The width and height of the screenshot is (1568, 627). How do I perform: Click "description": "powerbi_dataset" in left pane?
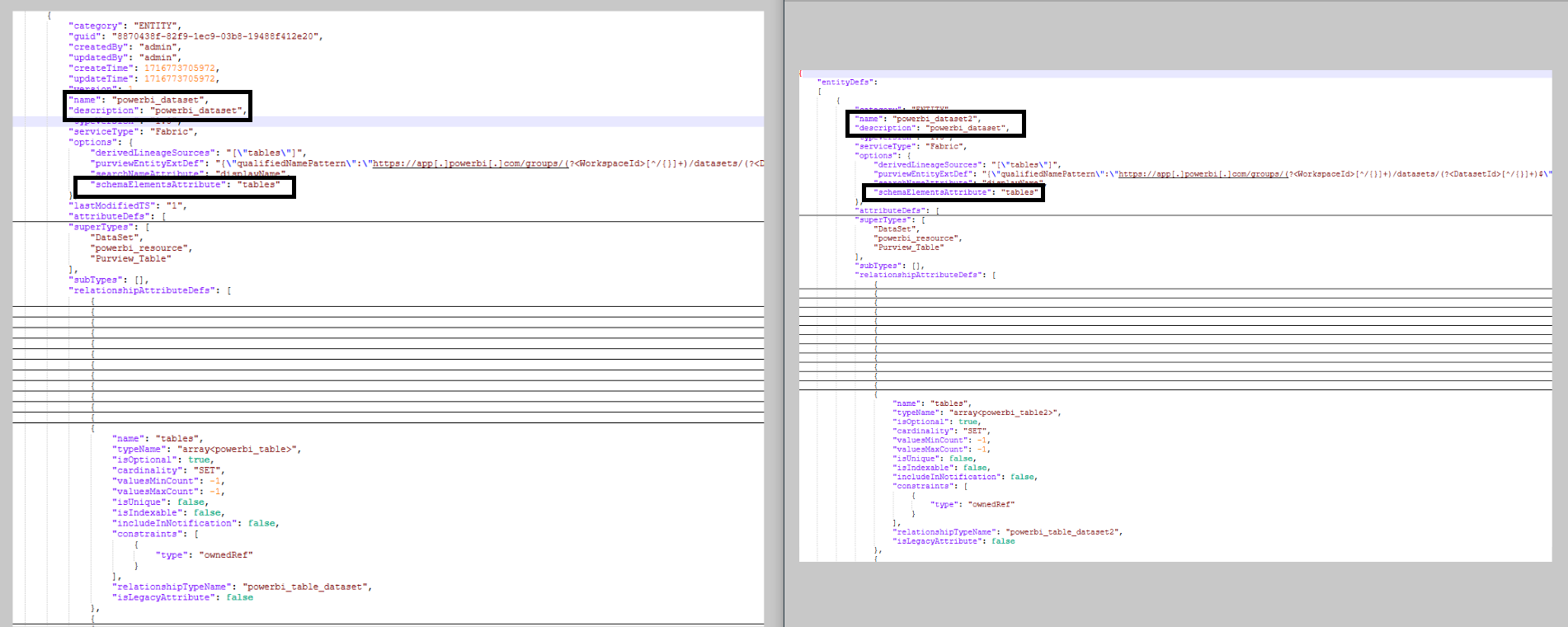(158, 111)
